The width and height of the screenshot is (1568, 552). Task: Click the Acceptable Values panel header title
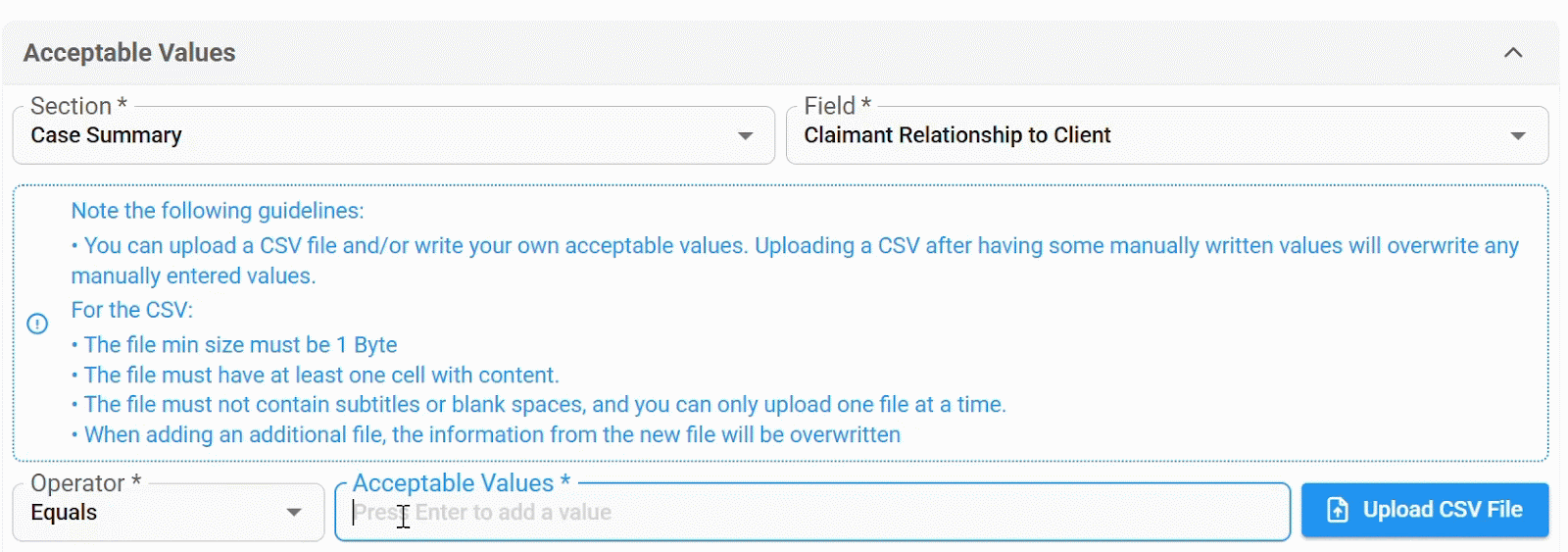point(129,53)
